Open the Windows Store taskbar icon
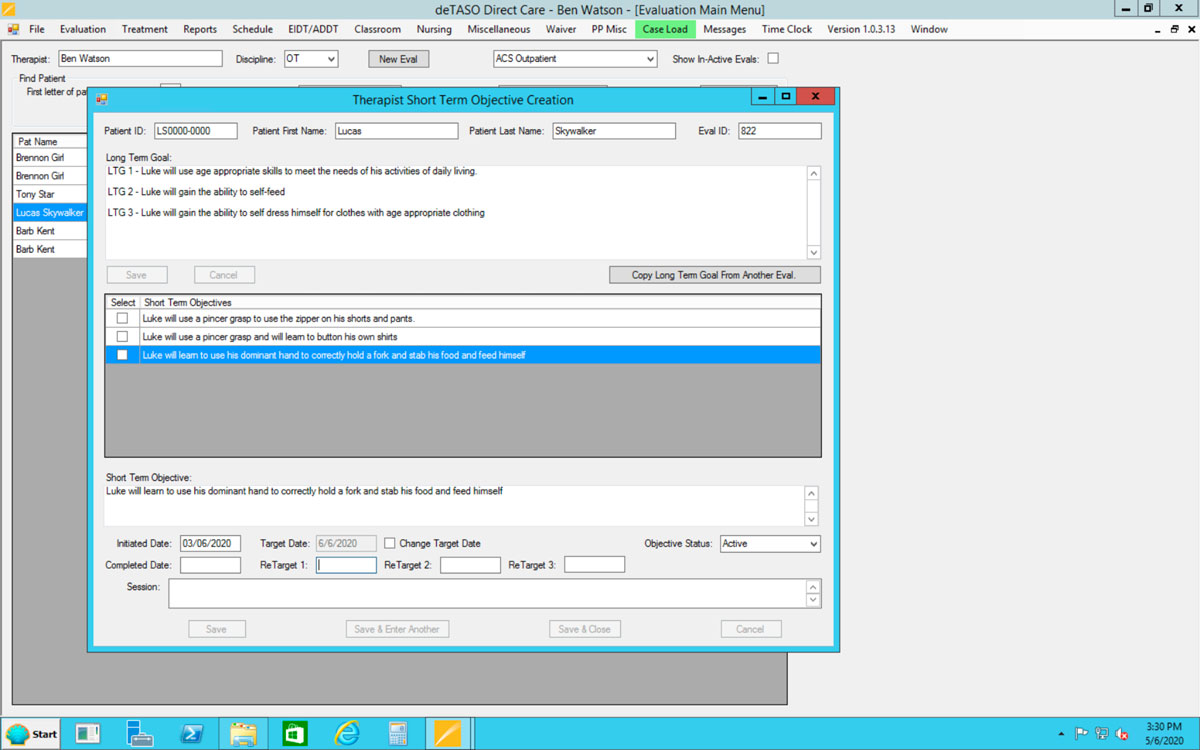The height and width of the screenshot is (750, 1200). click(295, 733)
